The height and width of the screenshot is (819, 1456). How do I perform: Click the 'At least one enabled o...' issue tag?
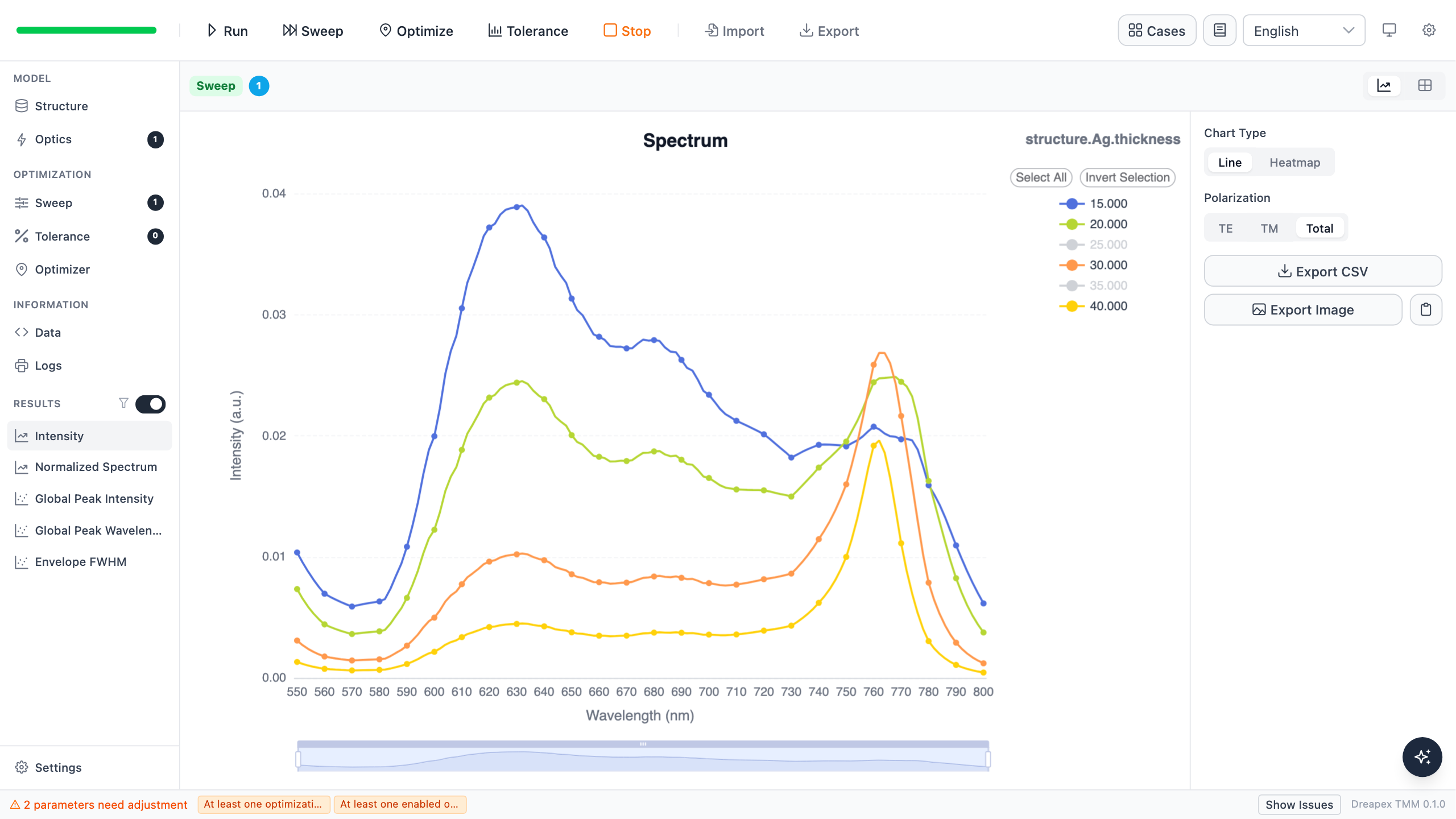click(x=400, y=804)
